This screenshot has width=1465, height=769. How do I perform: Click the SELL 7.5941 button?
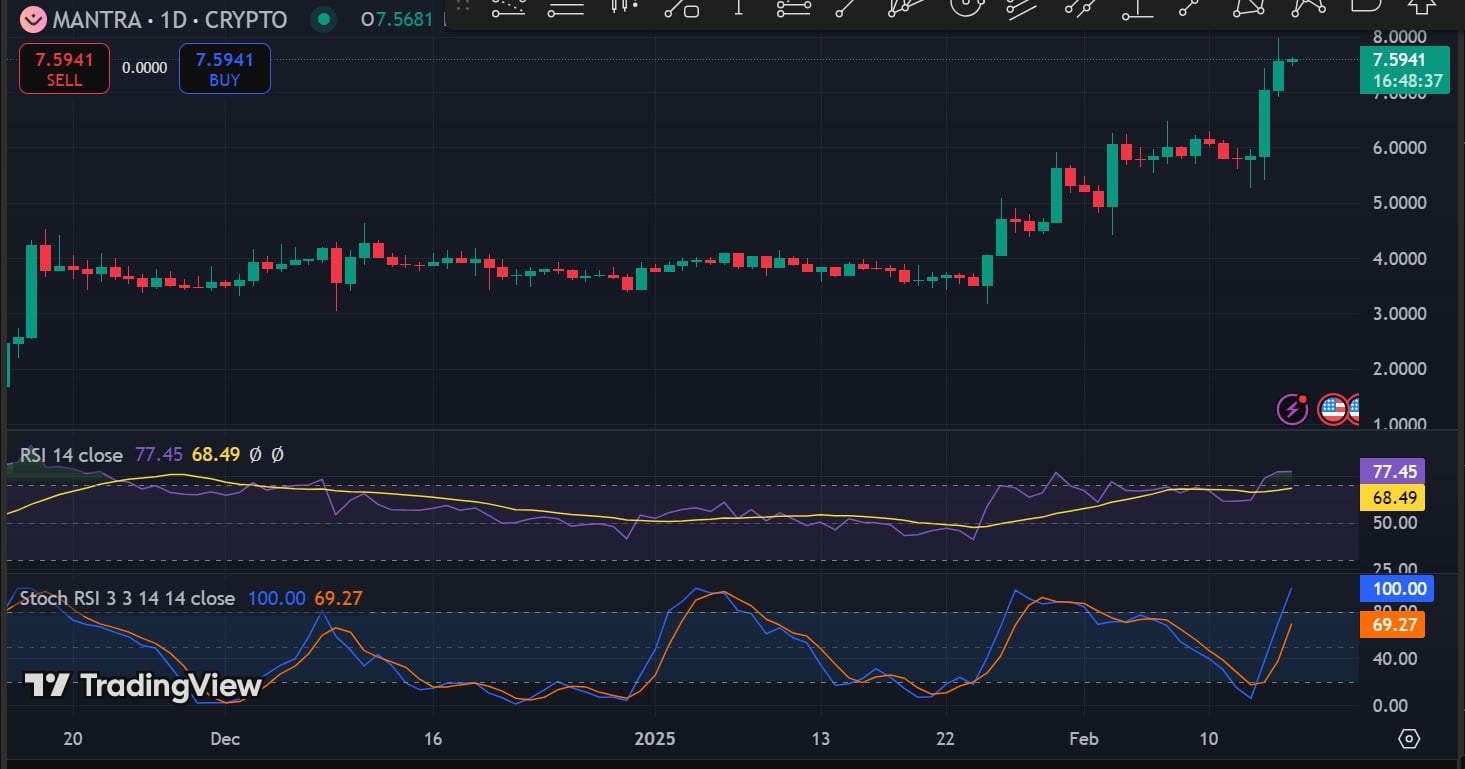[x=64, y=69]
